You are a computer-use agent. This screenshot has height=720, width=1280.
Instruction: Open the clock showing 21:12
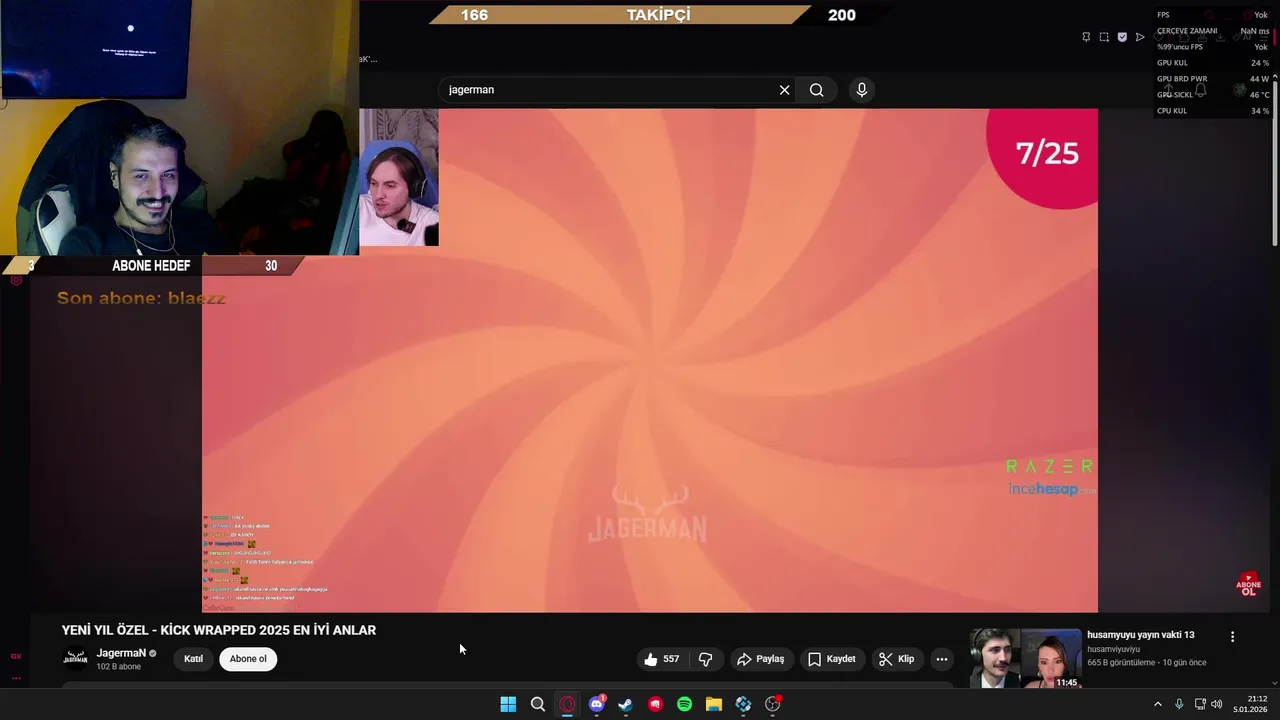pyautogui.click(x=1250, y=704)
